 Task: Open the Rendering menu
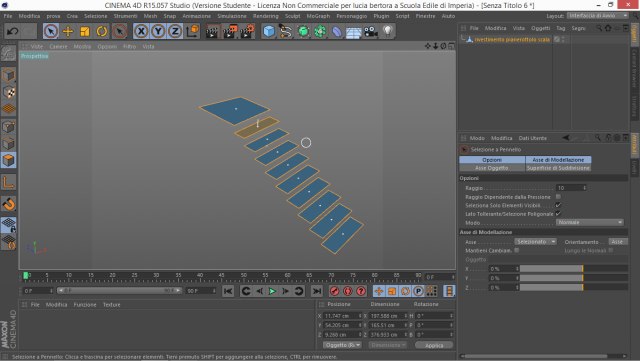click(265, 16)
